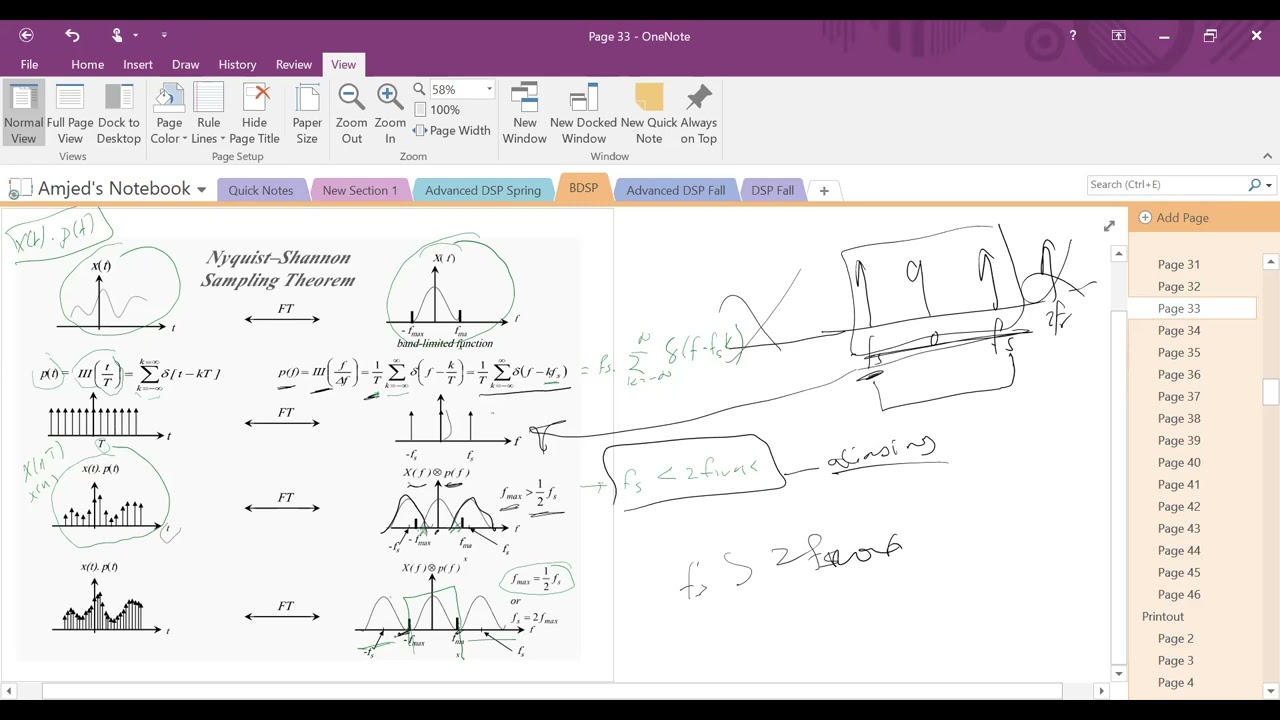
Task: Expand page to full view icon
Action: point(1109,226)
